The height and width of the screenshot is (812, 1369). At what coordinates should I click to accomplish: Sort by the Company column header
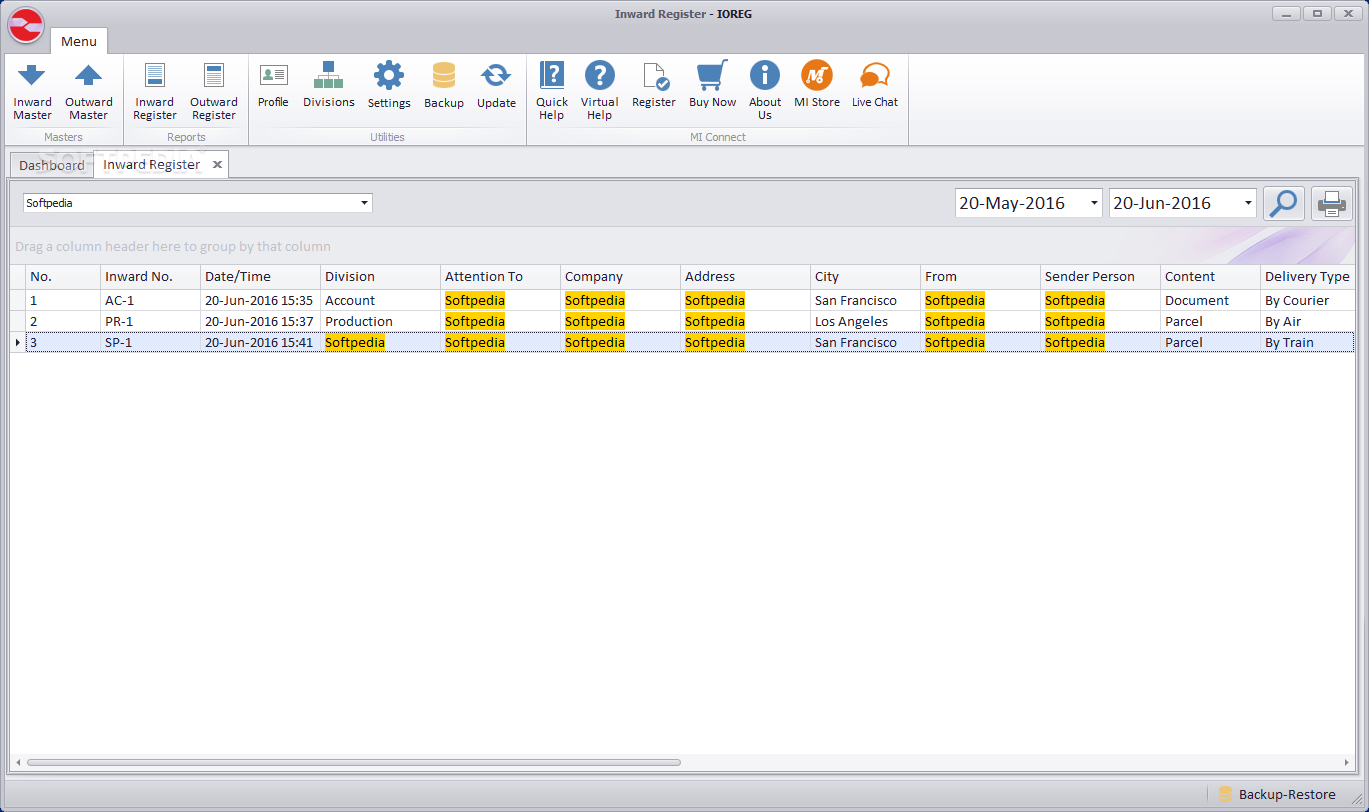click(620, 277)
